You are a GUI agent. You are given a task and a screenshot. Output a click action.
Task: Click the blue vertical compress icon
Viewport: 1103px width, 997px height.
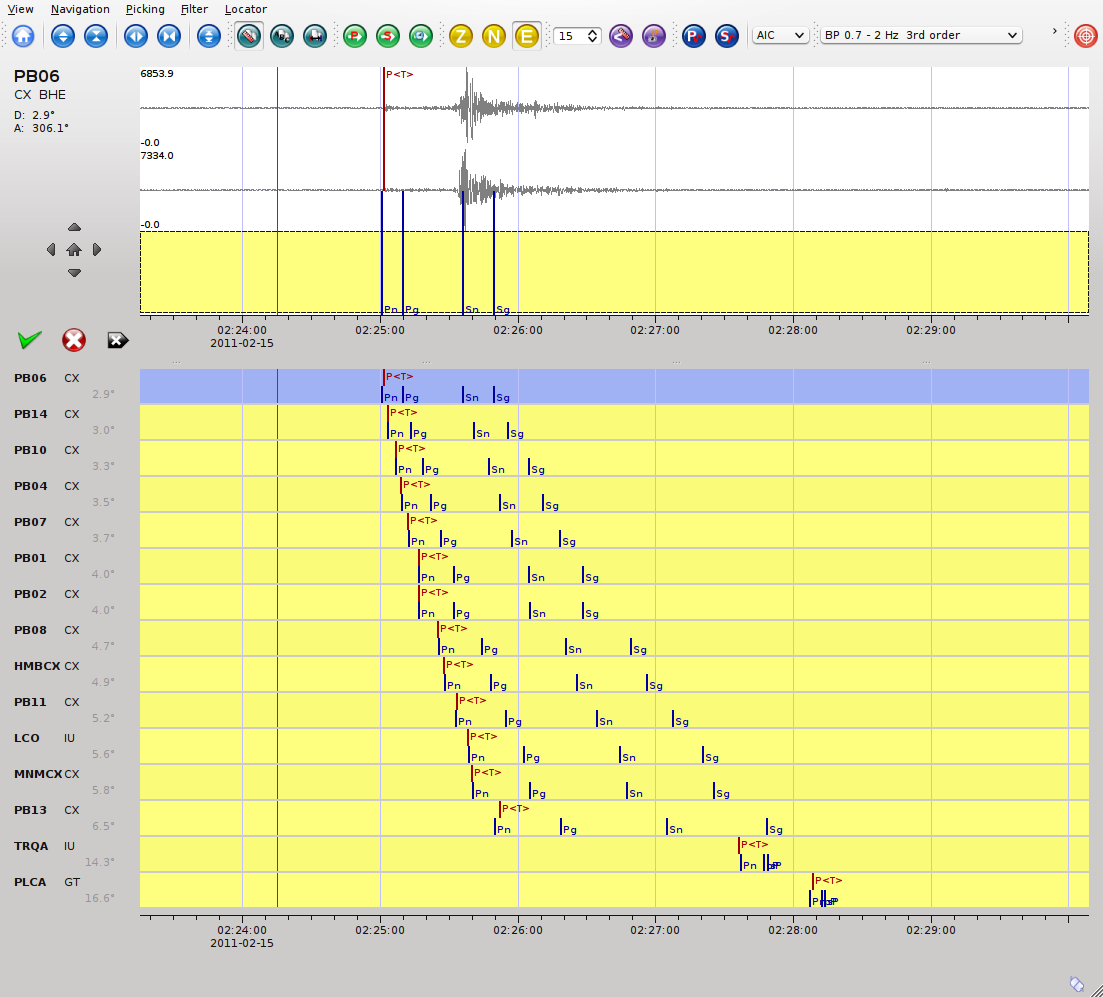pyautogui.click(x=95, y=36)
